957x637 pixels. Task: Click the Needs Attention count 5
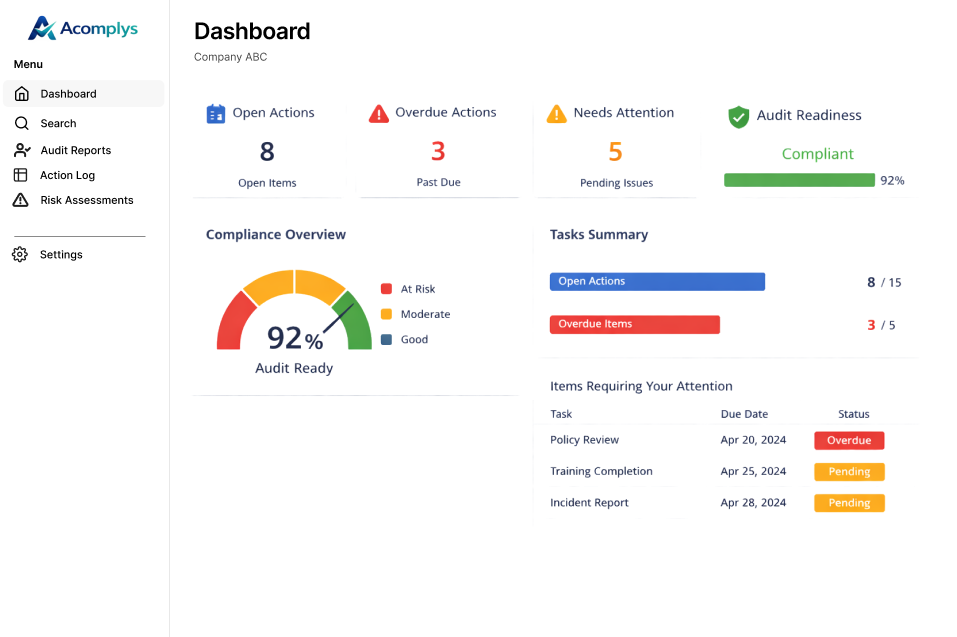(x=615, y=151)
